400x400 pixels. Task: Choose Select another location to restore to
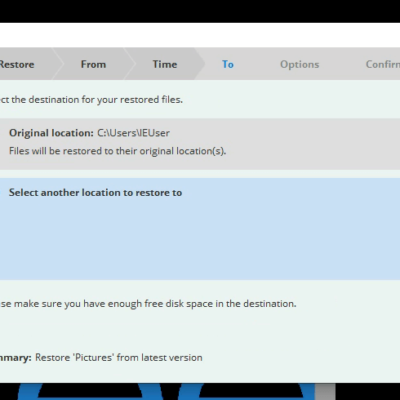tap(95, 193)
